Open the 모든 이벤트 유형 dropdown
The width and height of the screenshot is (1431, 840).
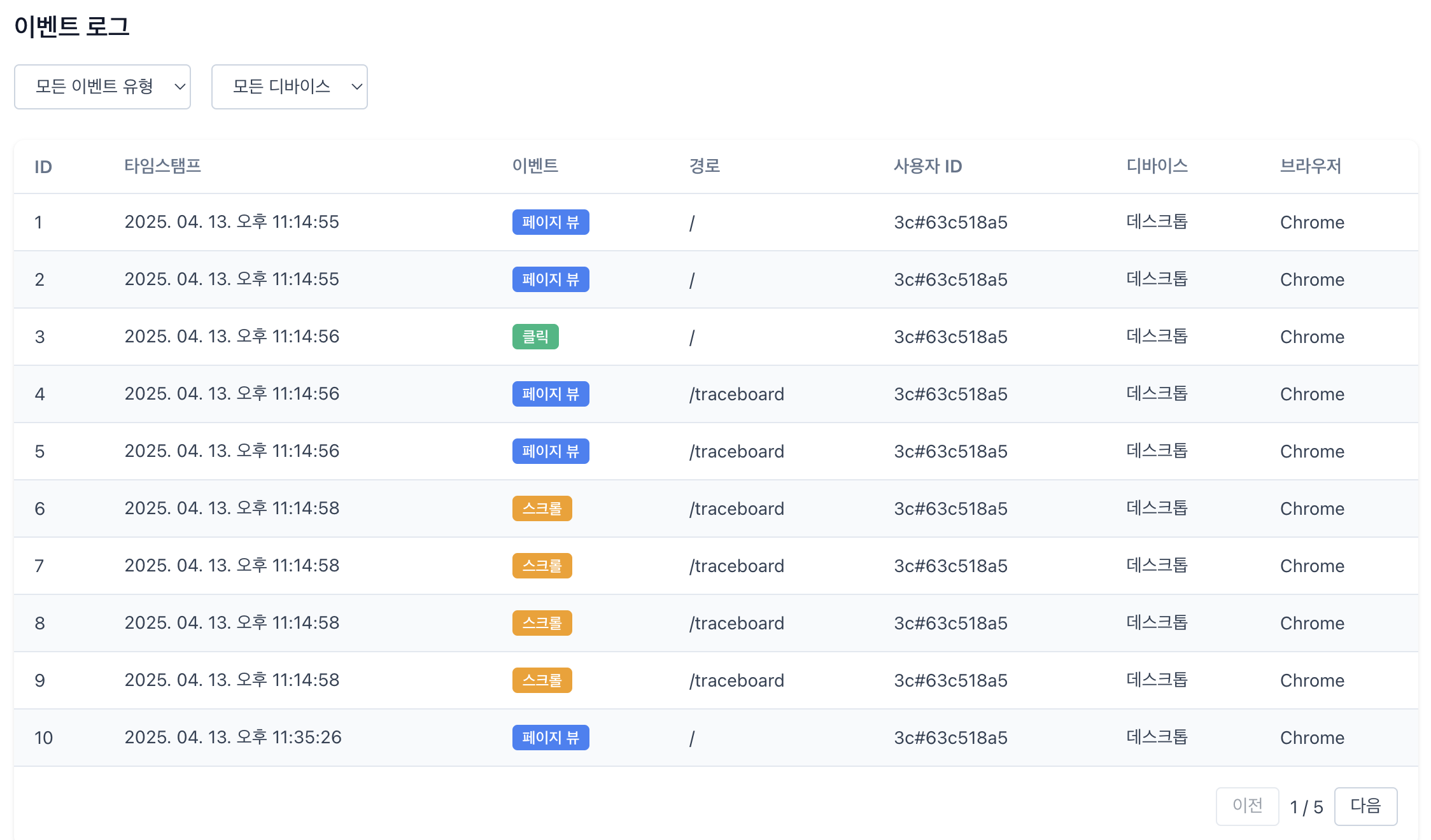click(102, 87)
